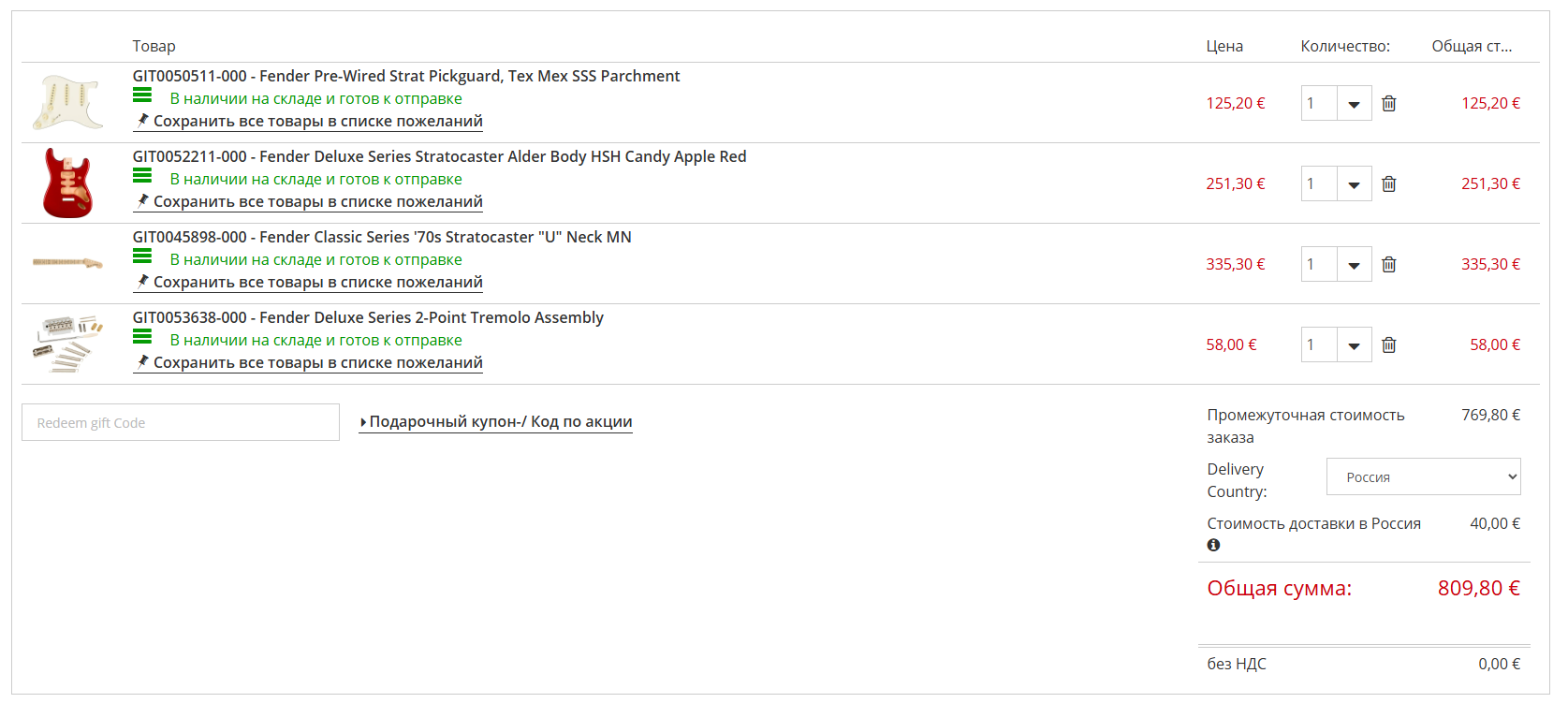Image resolution: width=1568 pixels, height=703 pixels.
Task: Click the stock status icon for Alder Body
Action: [x=142, y=175]
